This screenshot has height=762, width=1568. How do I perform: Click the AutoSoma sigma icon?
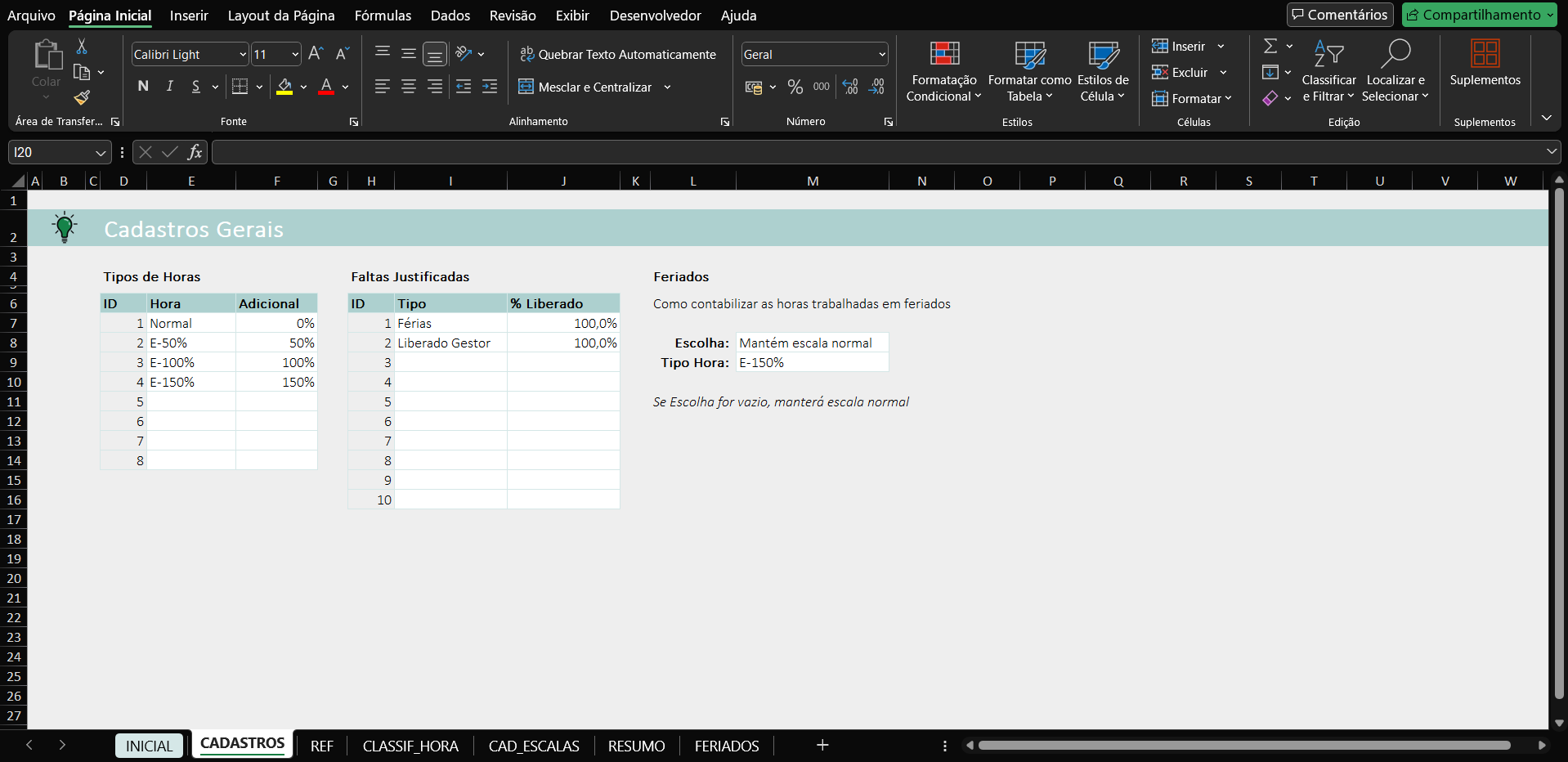click(x=1270, y=46)
